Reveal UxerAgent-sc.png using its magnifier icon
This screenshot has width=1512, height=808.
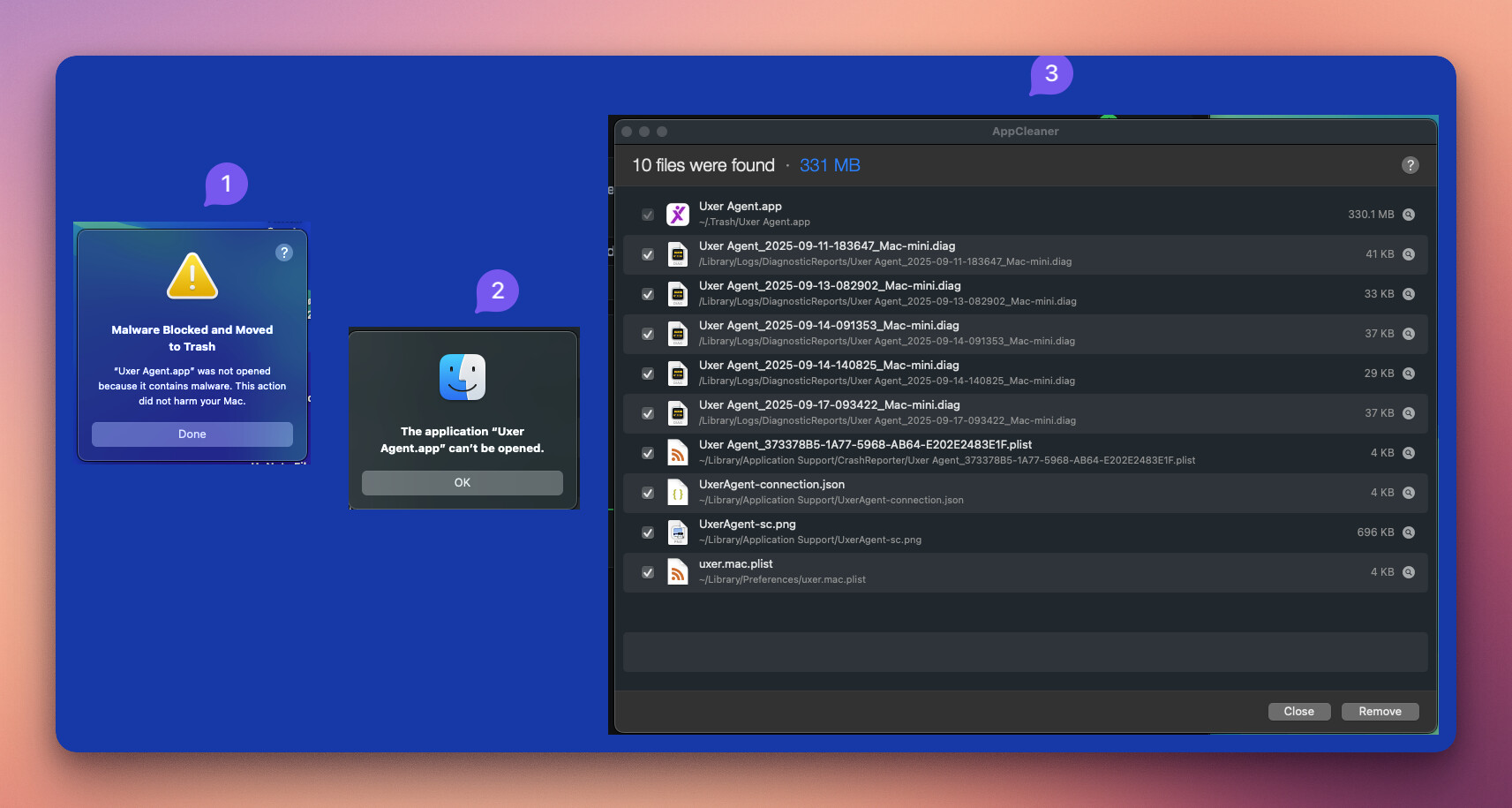(x=1409, y=532)
